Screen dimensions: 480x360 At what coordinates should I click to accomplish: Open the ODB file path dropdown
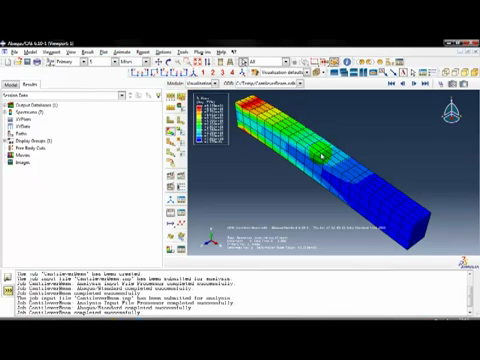(x=300, y=83)
